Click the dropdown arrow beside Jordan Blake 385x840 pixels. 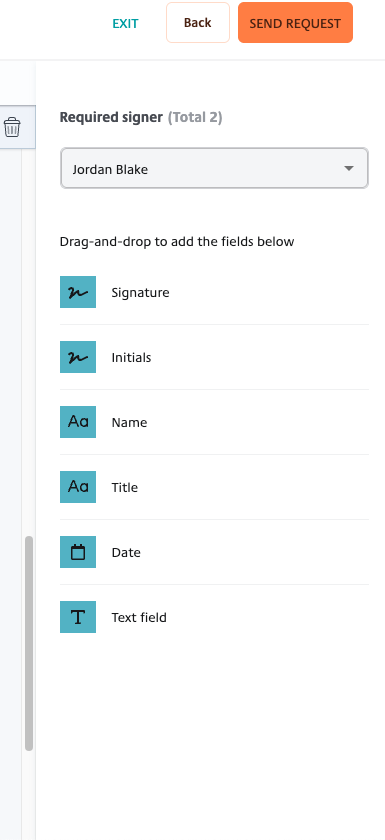[x=349, y=168]
